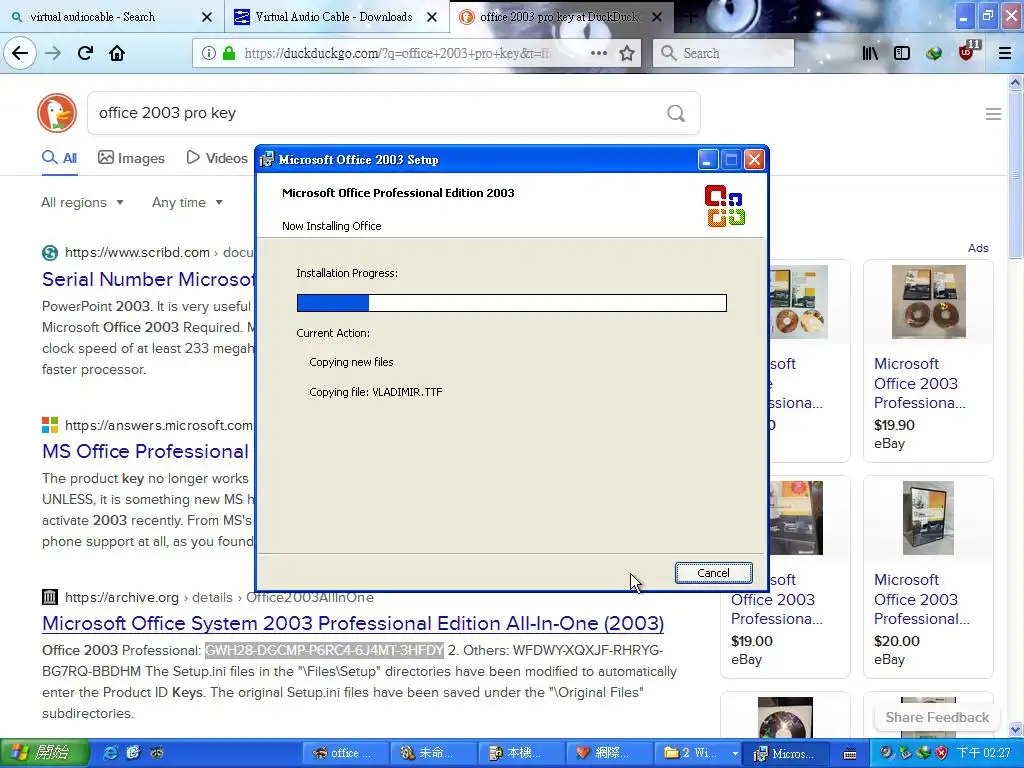Switch to '本機...' taskbar button
The height and width of the screenshot is (768, 1024).
click(x=519, y=753)
